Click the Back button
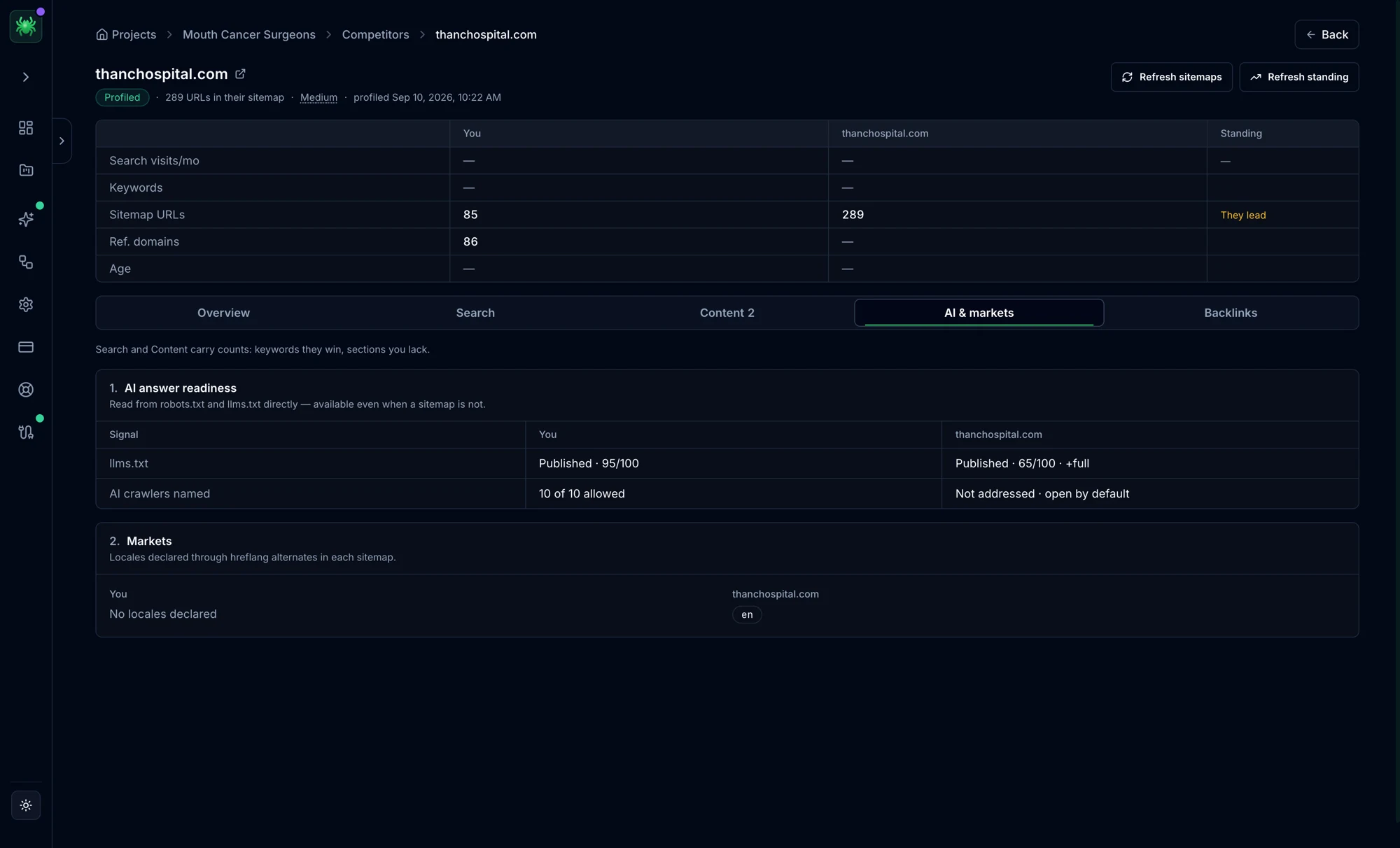Screen dimensions: 1400x848 point(1326,34)
